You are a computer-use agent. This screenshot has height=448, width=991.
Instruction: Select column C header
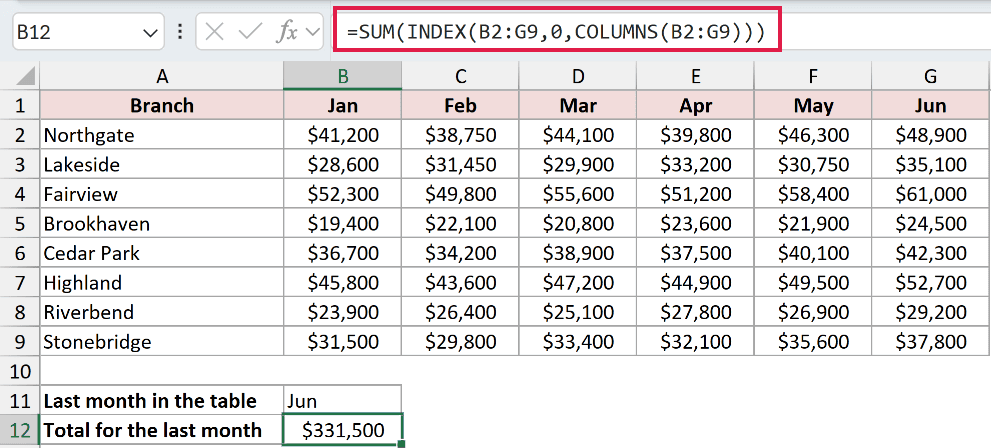(x=460, y=76)
